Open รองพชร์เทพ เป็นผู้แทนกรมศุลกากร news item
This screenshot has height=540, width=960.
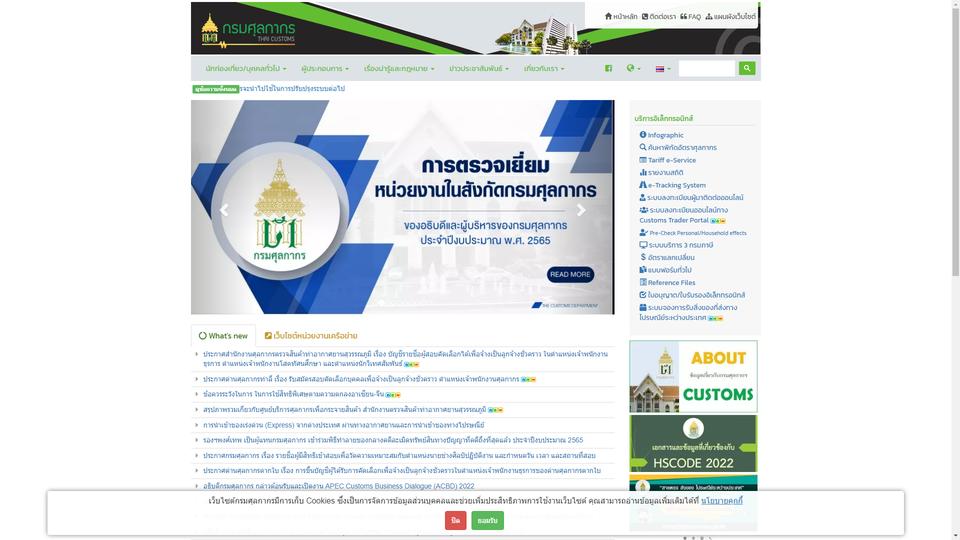click(x=393, y=440)
